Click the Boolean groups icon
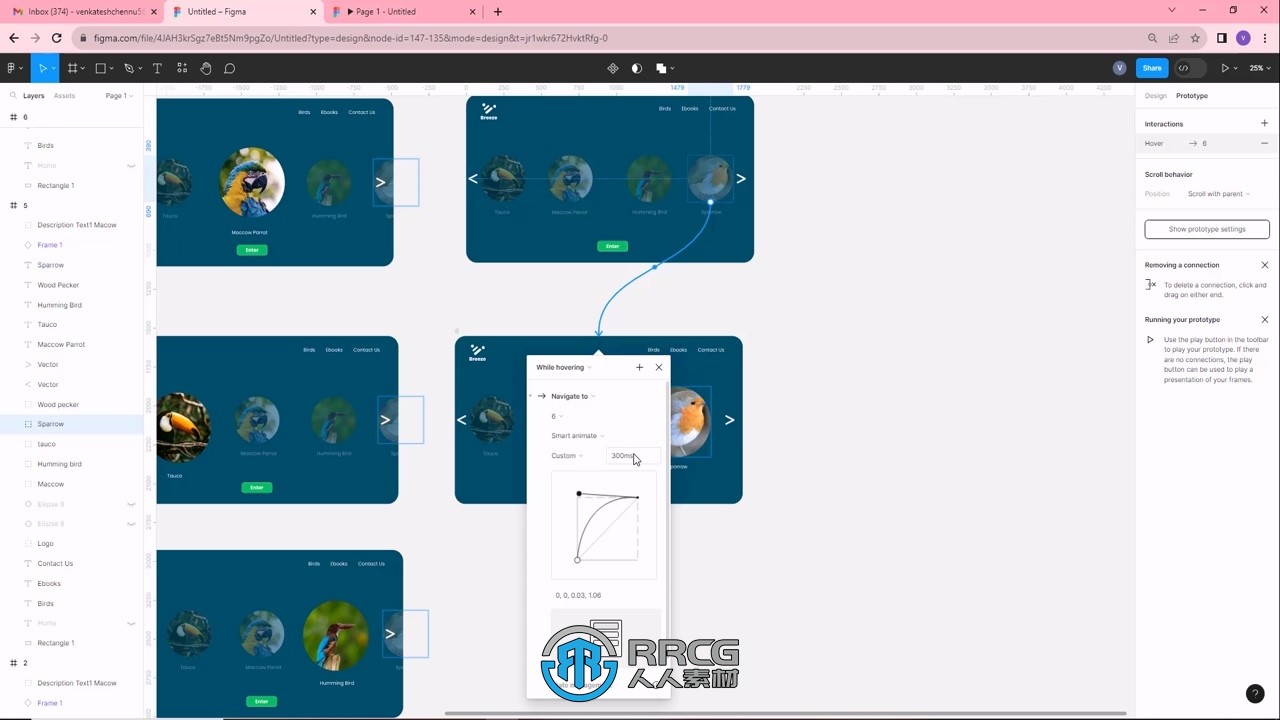Screen dimensions: 1280x720 coord(661,68)
